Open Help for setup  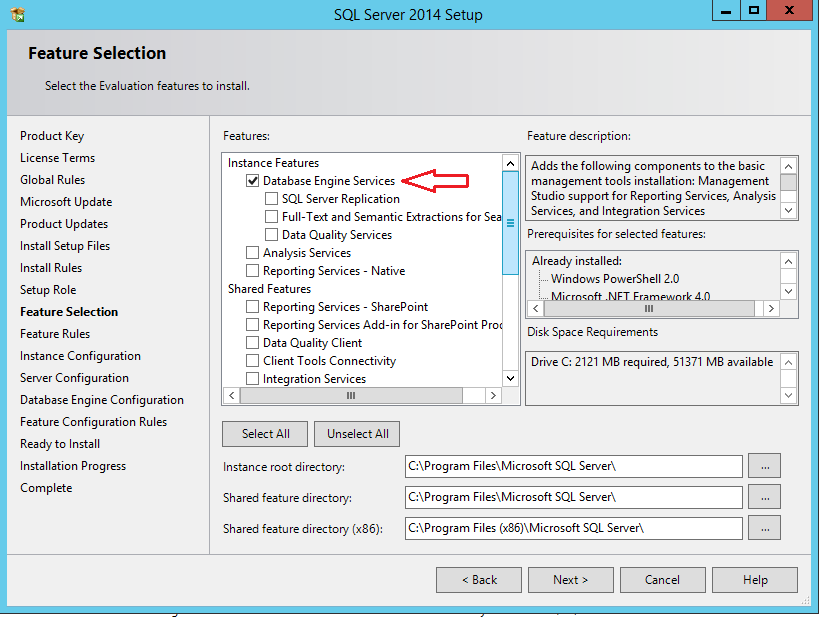point(755,580)
